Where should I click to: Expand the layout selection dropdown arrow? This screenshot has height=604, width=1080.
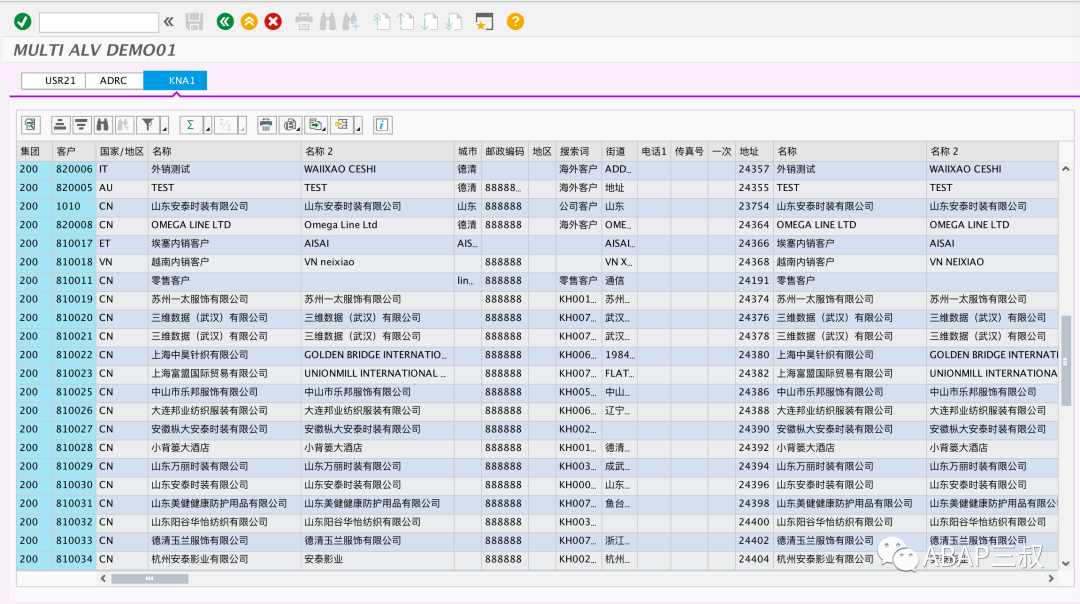tap(358, 127)
